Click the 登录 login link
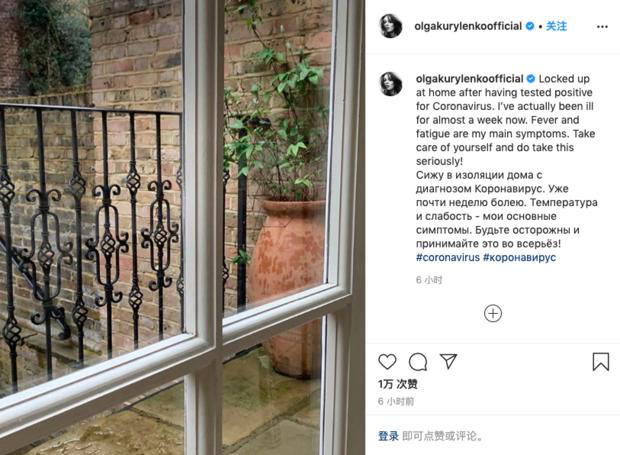The image size is (620, 455). (388, 436)
